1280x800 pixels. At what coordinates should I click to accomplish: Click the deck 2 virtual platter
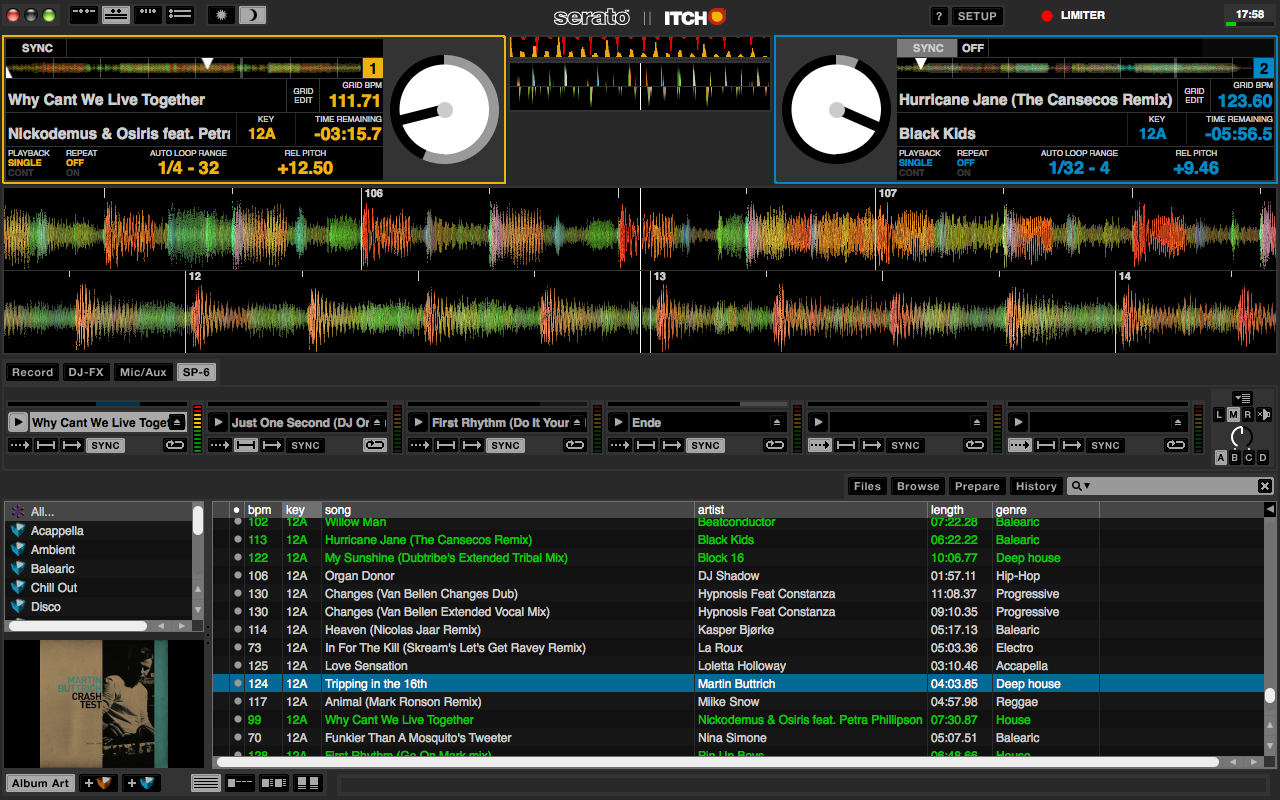tap(836, 109)
